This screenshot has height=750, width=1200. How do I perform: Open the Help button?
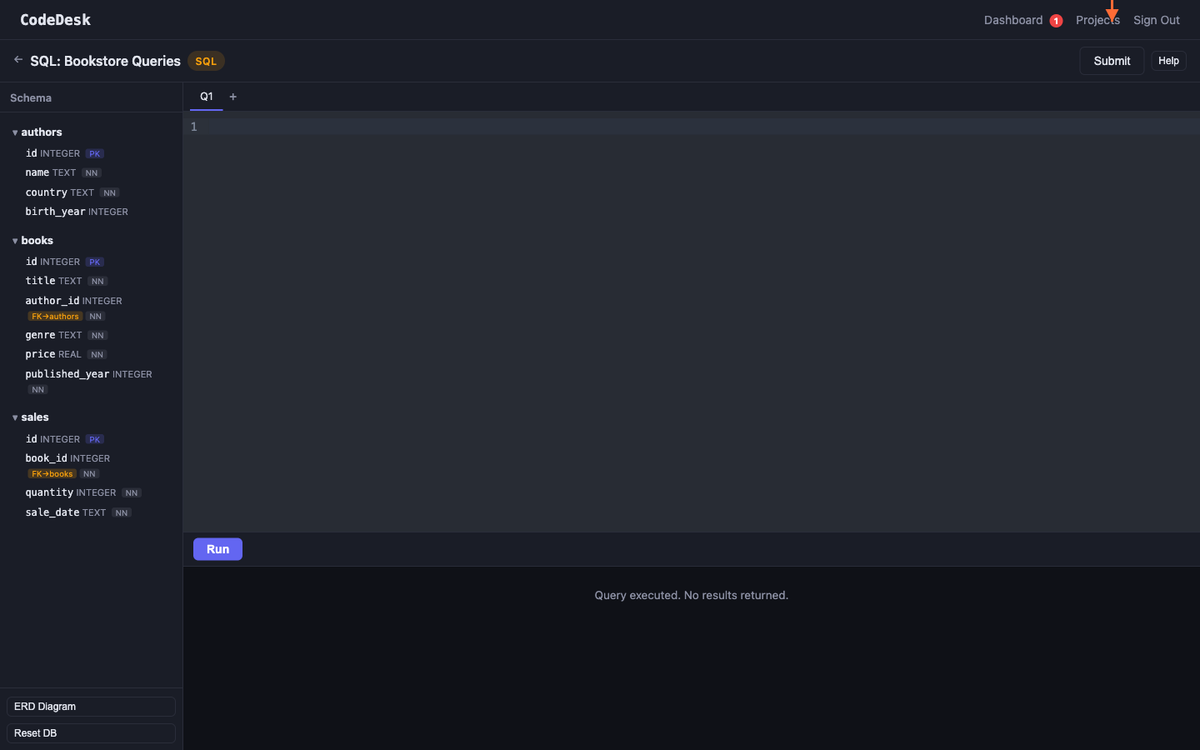click(1168, 61)
